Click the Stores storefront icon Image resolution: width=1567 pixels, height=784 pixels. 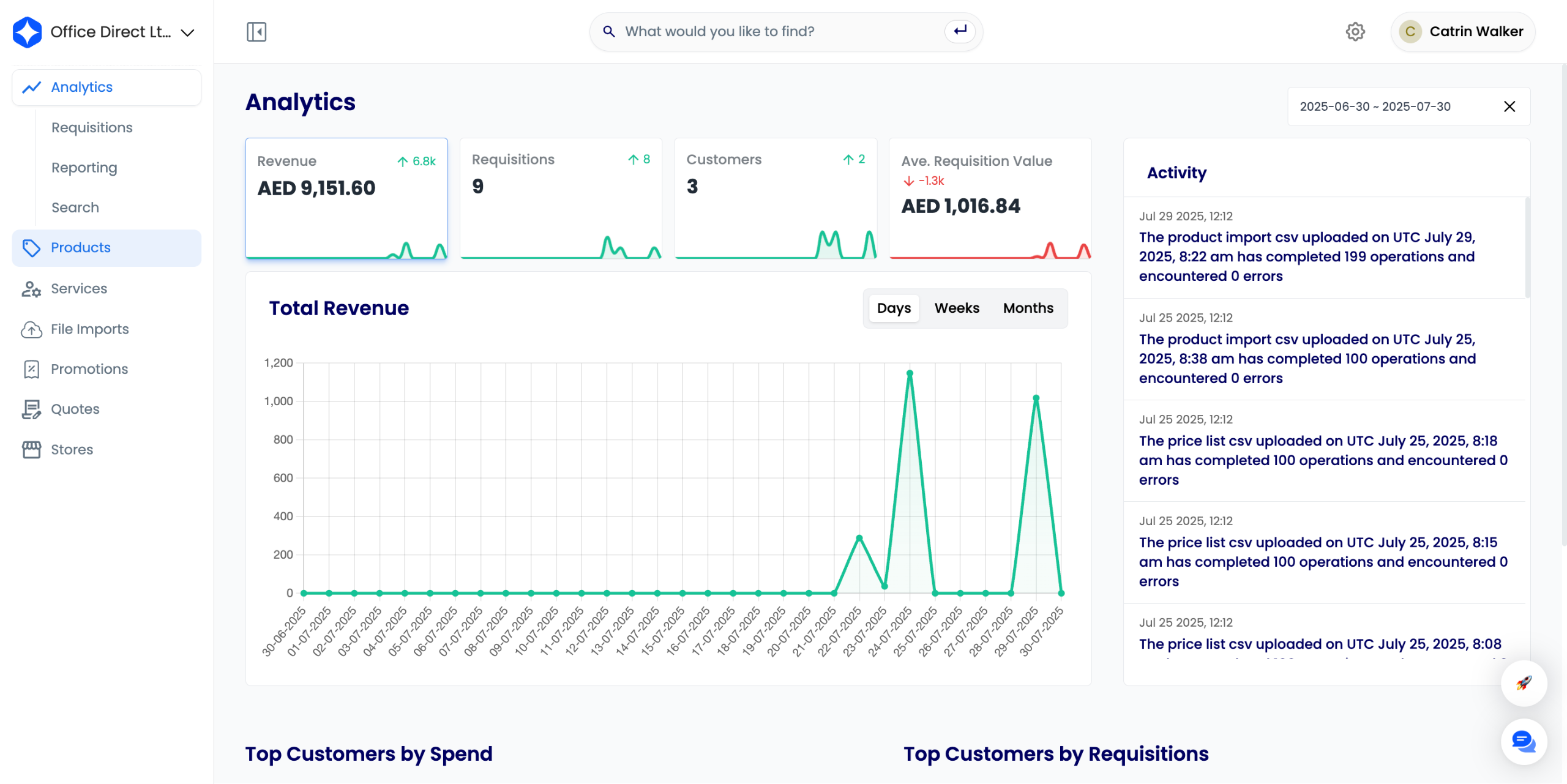31,449
